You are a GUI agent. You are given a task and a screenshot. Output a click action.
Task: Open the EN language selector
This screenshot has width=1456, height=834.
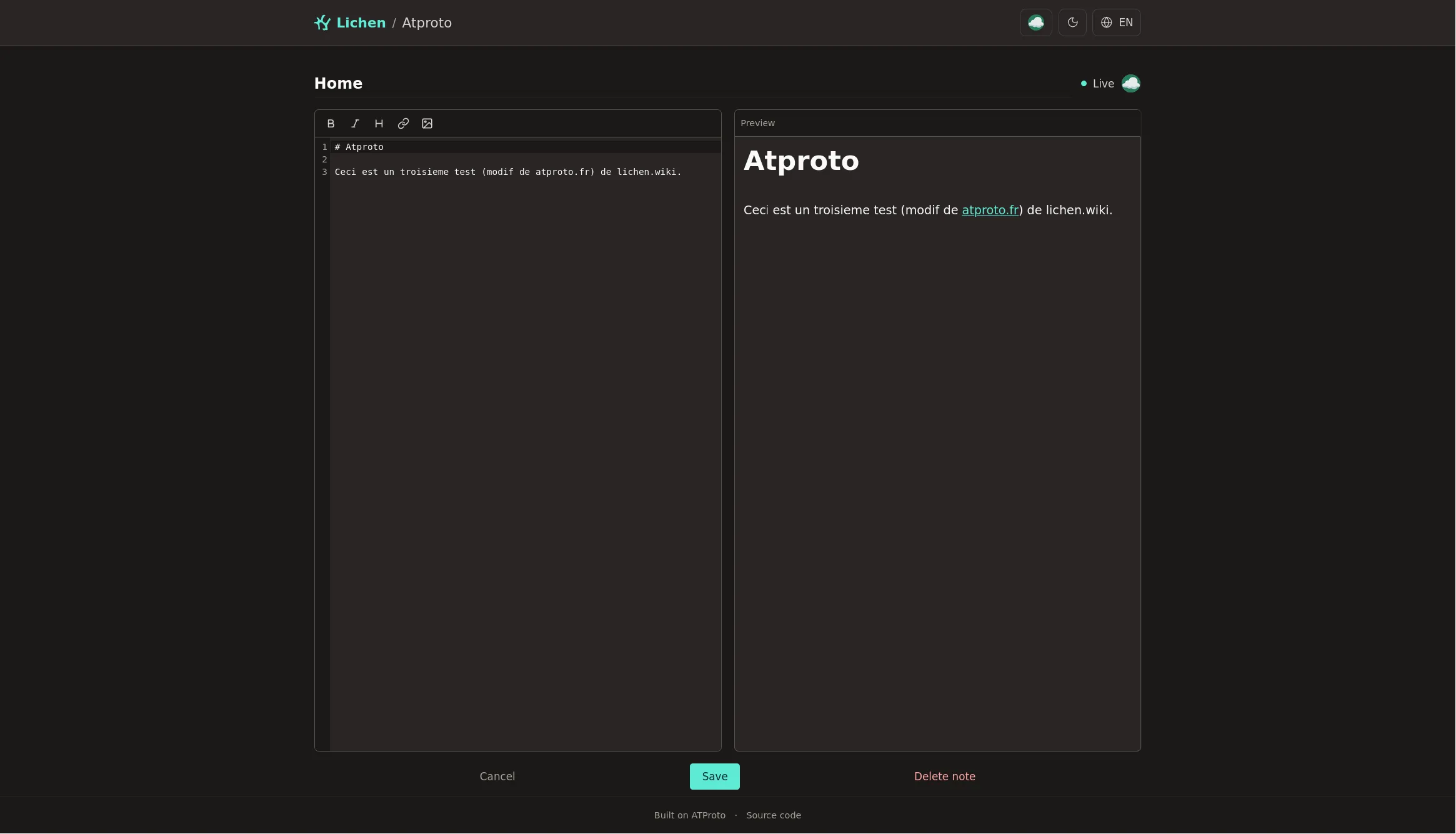pyautogui.click(x=1117, y=22)
